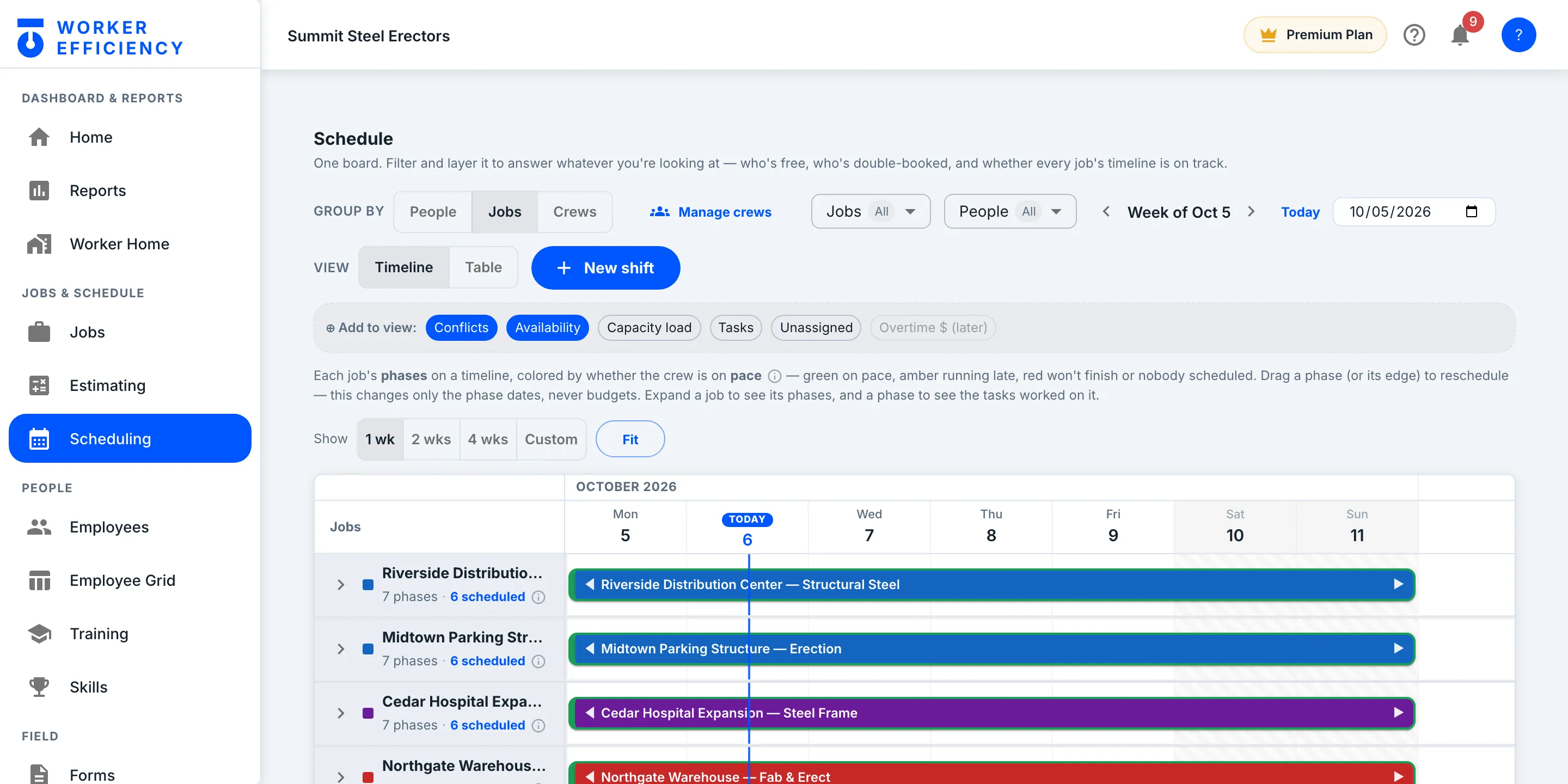Open the date picker calendar icon
1568x784 pixels.
[x=1471, y=212]
